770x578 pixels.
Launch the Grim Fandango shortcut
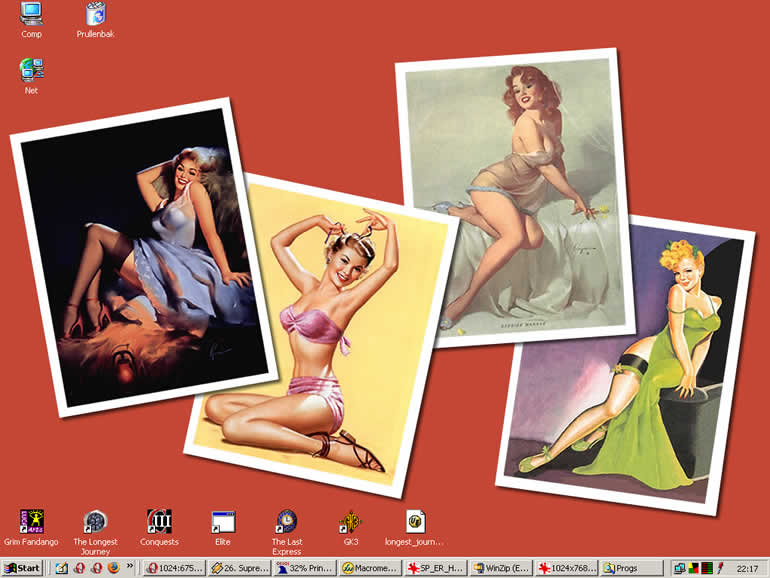tap(31, 521)
